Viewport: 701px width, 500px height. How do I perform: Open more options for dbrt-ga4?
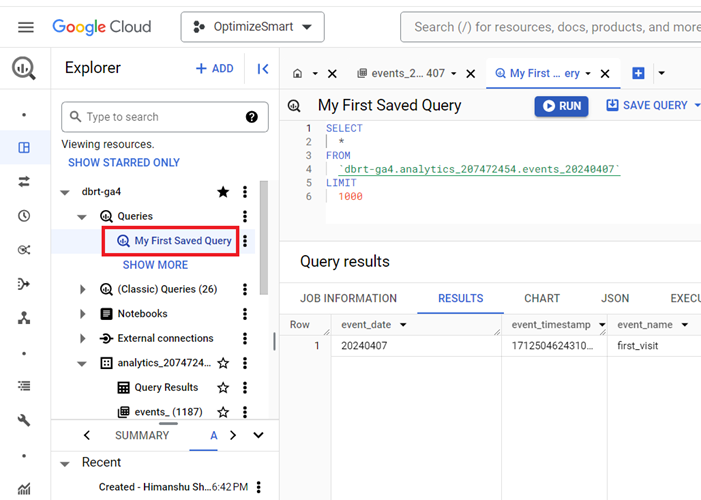[245, 192]
